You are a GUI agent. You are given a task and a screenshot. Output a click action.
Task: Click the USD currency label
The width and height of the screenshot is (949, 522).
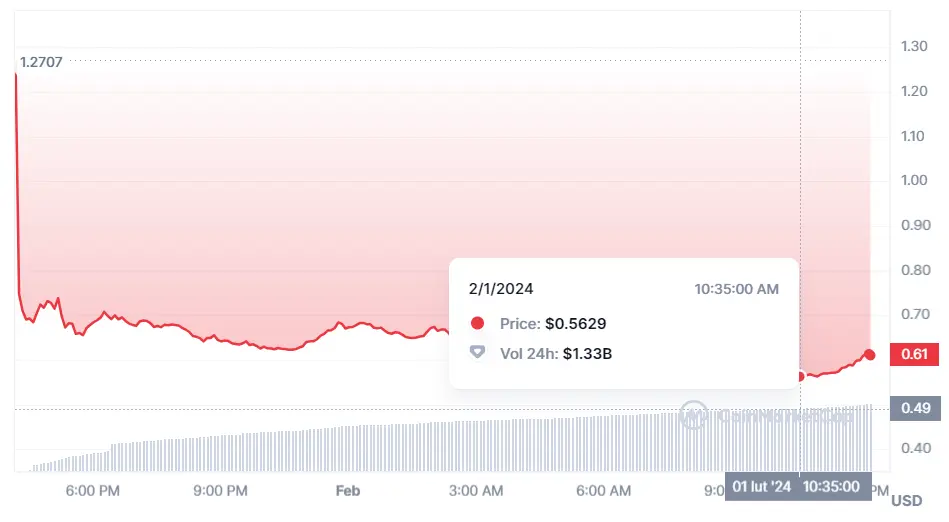click(906, 500)
